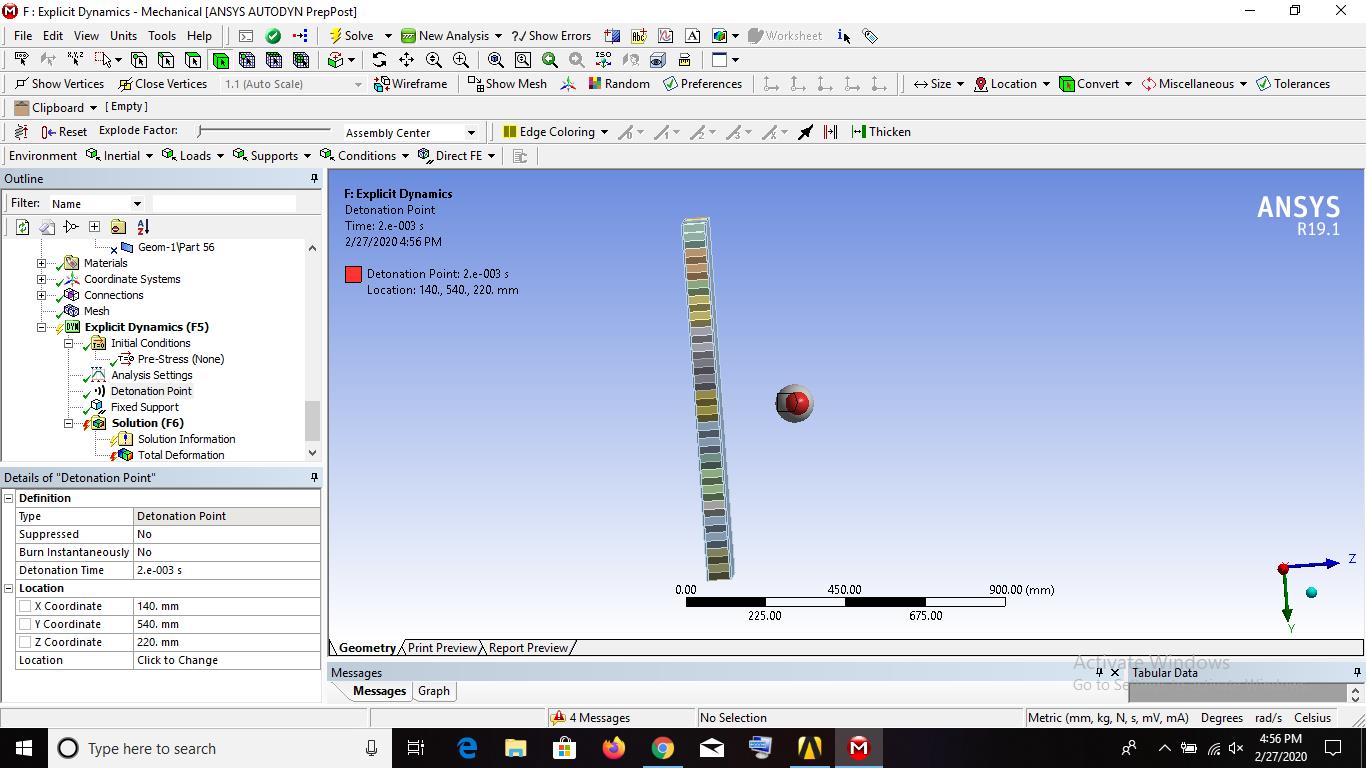Click the Thicken annotation icon
This screenshot has width=1366, height=768.
(858, 132)
